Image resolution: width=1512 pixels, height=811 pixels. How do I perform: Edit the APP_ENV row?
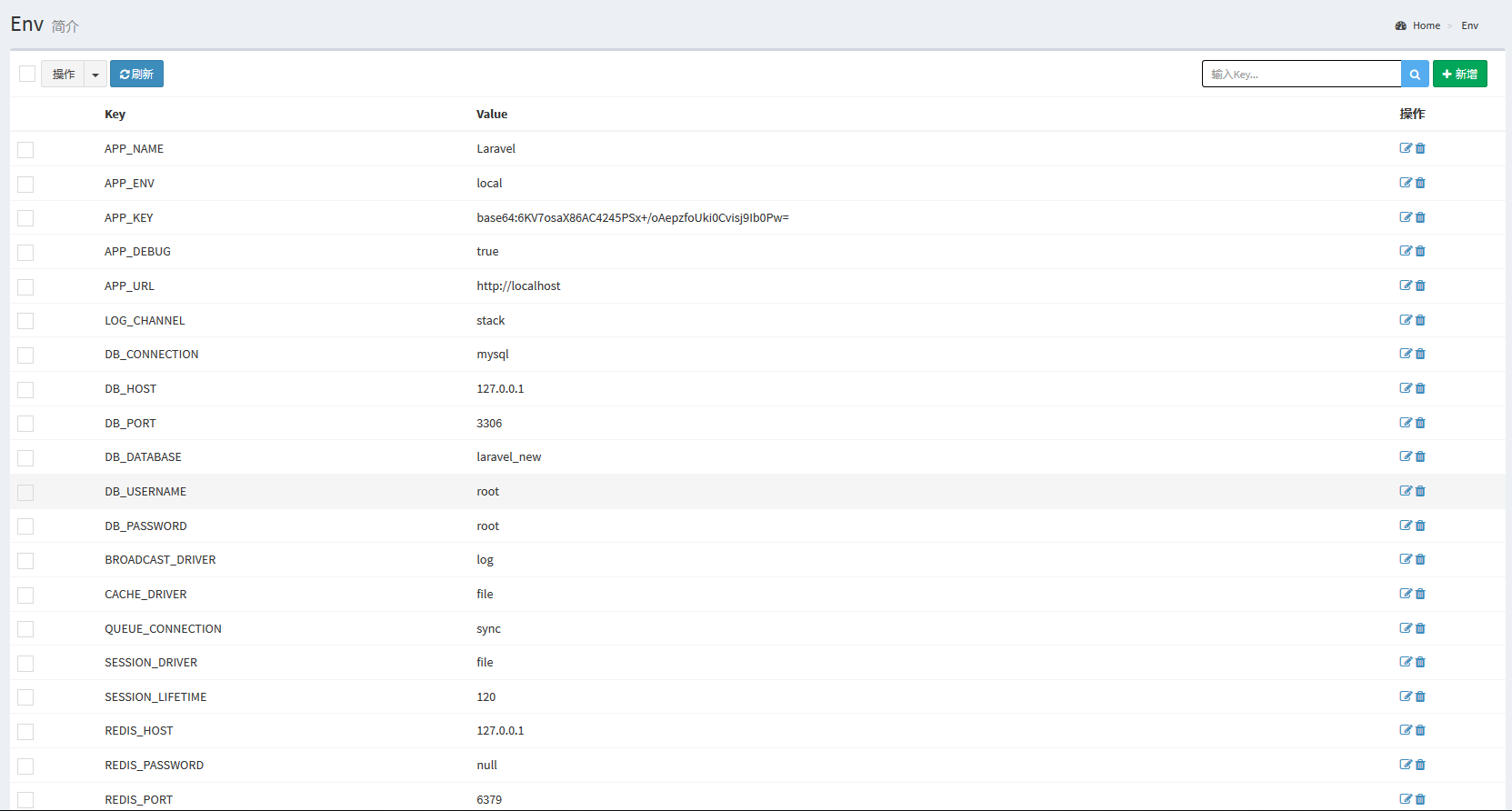pyautogui.click(x=1406, y=183)
